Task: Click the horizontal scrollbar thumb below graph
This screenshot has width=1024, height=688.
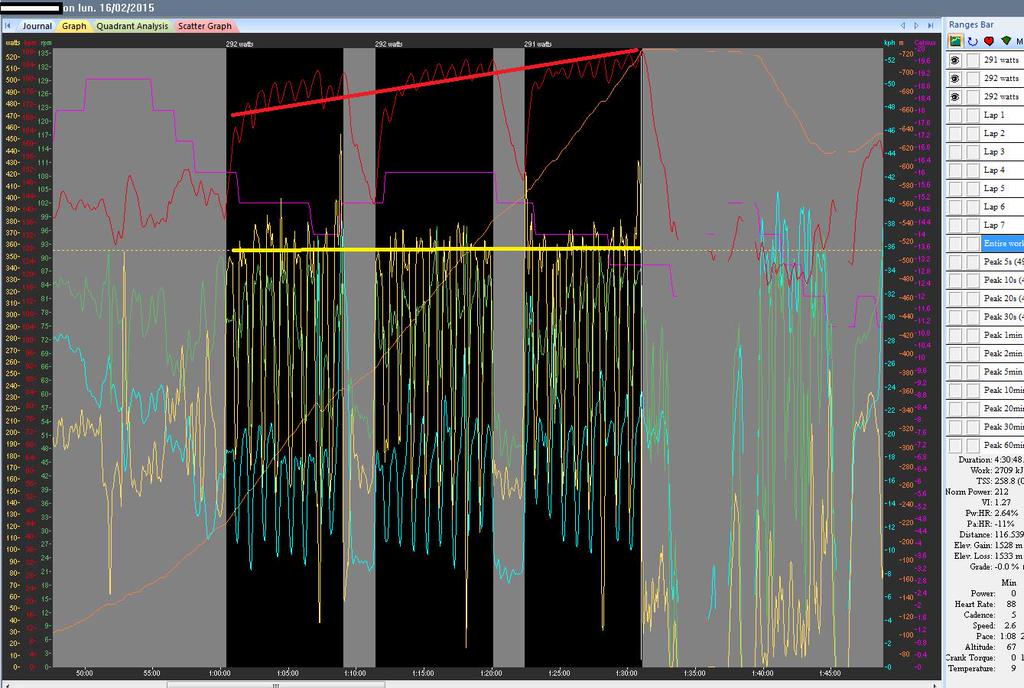Action: point(274,684)
